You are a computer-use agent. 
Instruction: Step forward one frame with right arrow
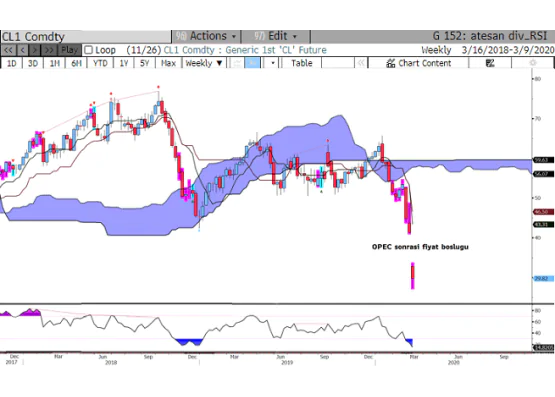coord(35,50)
